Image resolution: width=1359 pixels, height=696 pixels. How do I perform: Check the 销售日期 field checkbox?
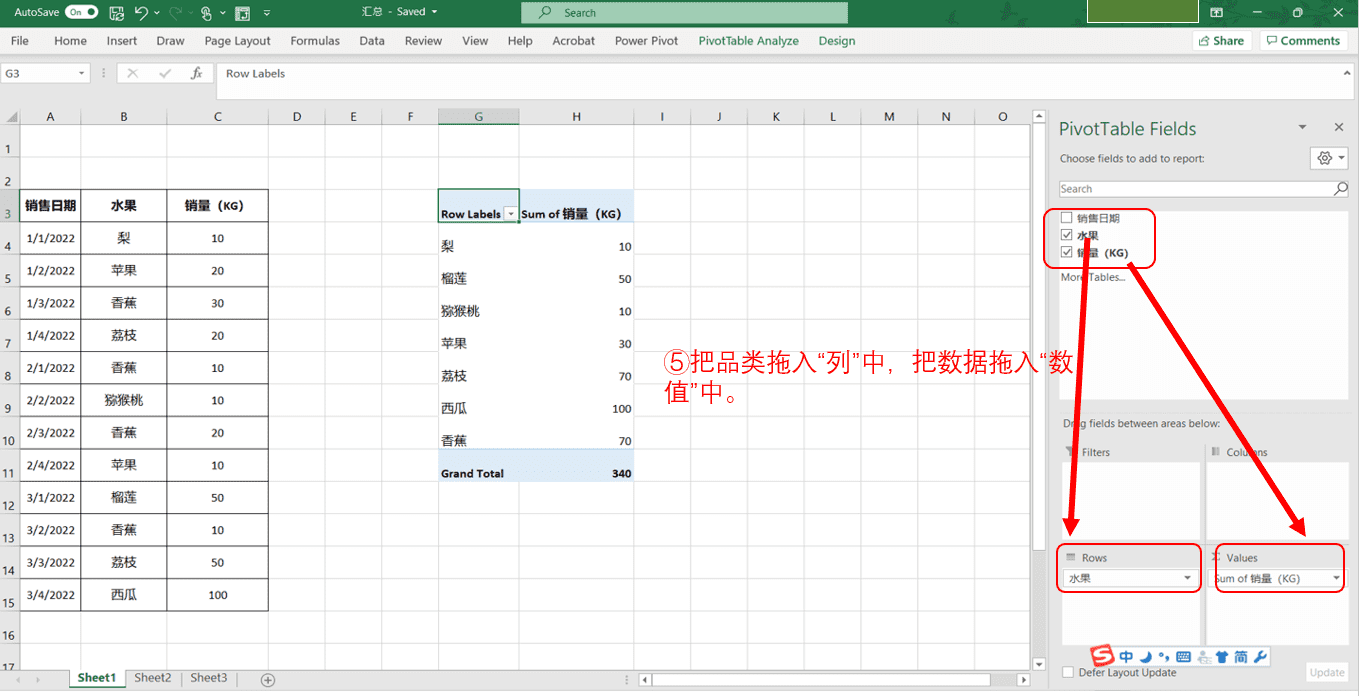click(1067, 218)
